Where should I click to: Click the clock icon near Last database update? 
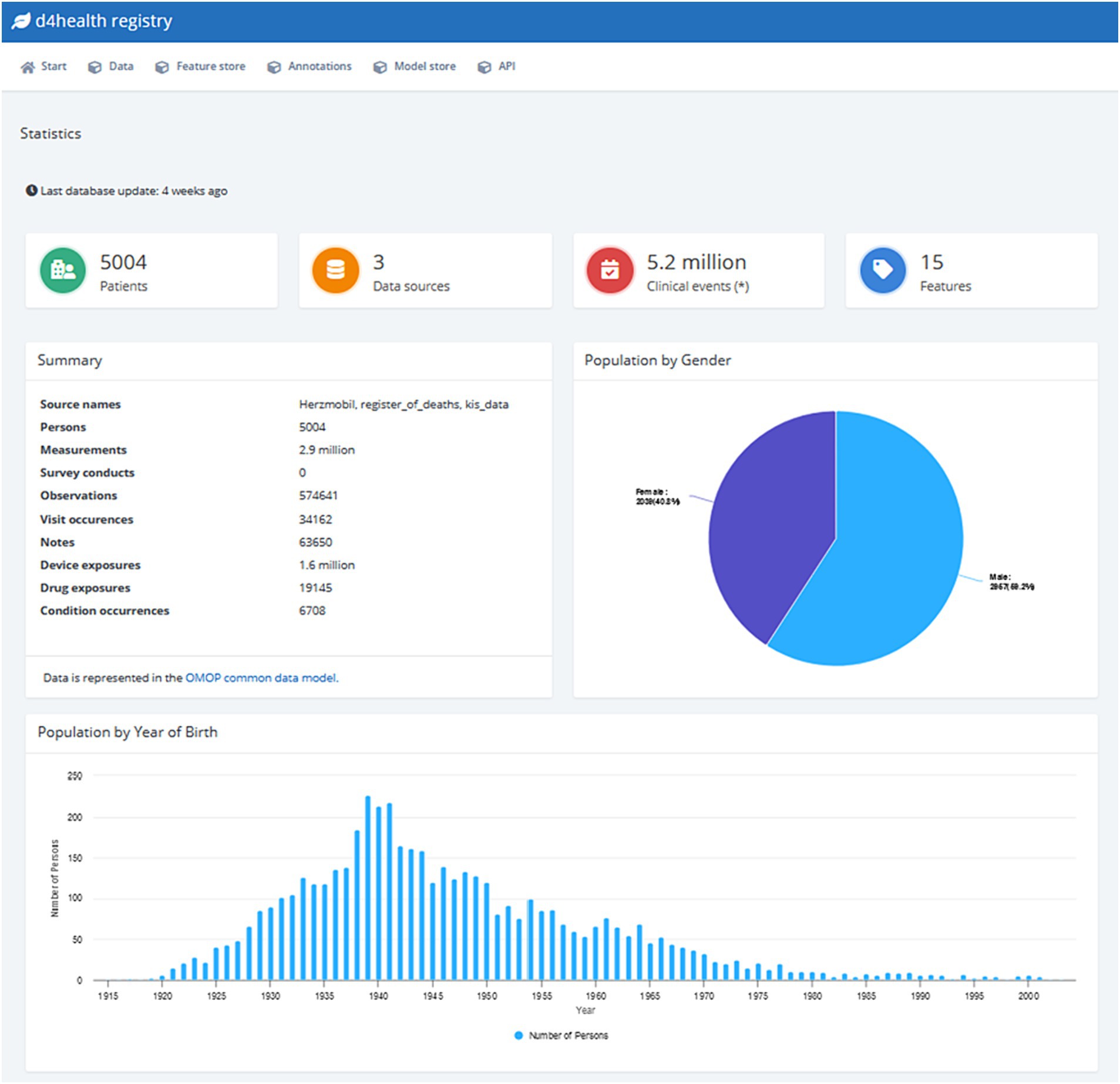pyautogui.click(x=32, y=190)
